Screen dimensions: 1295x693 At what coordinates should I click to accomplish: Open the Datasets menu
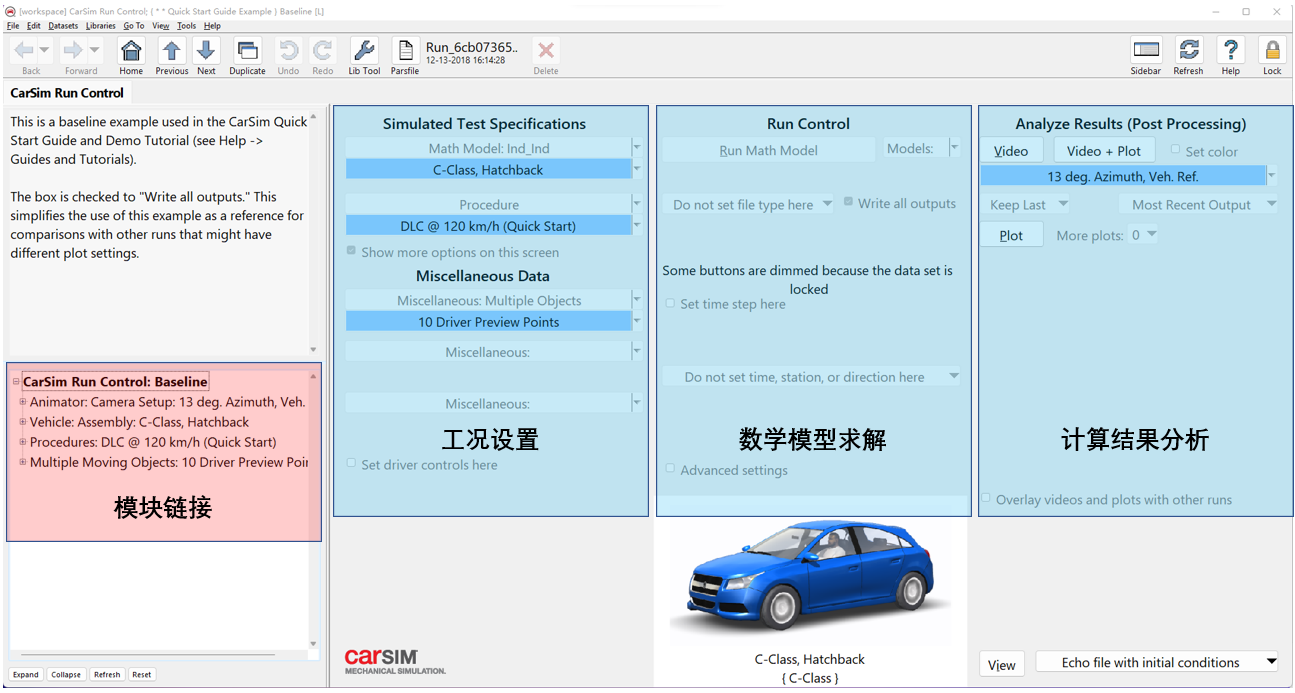coord(63,25)
